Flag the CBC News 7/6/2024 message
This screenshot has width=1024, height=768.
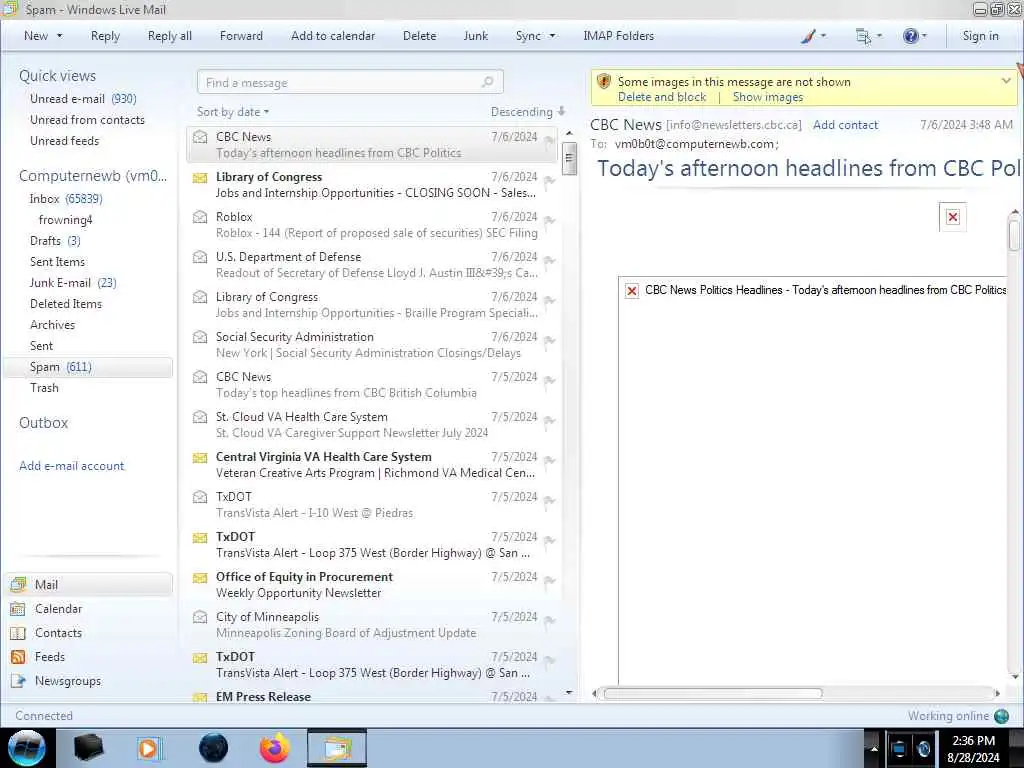pyautogui.click(x=550, y=140)
